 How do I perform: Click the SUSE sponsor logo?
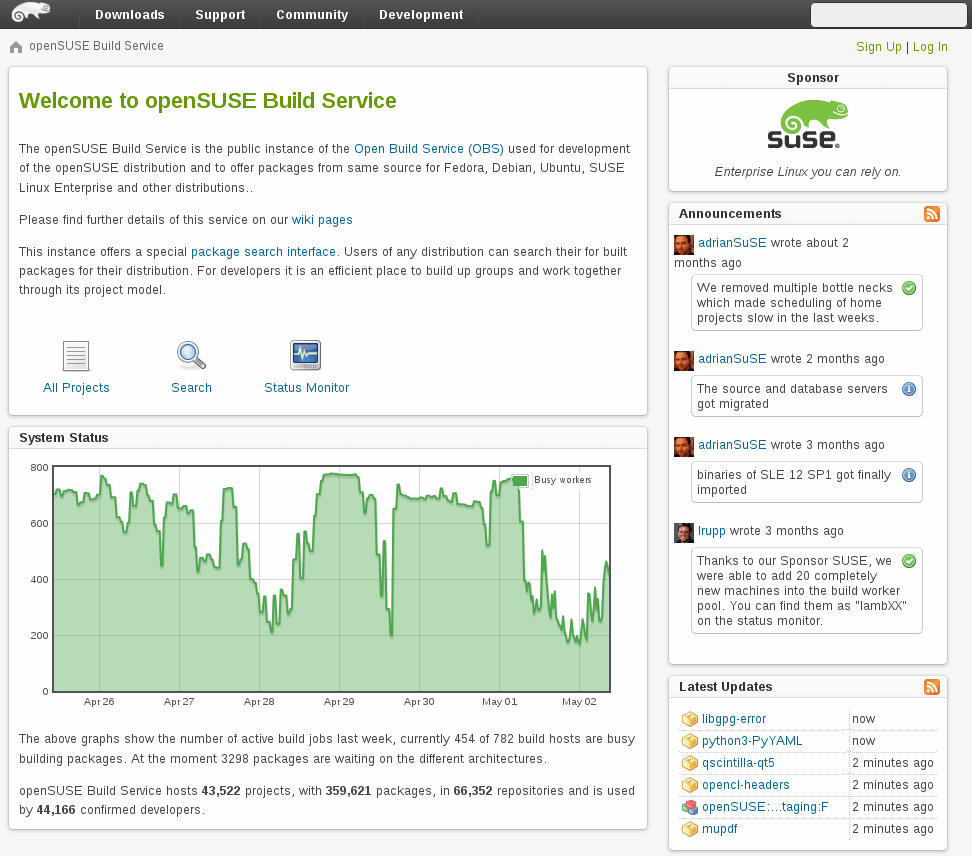808,125
